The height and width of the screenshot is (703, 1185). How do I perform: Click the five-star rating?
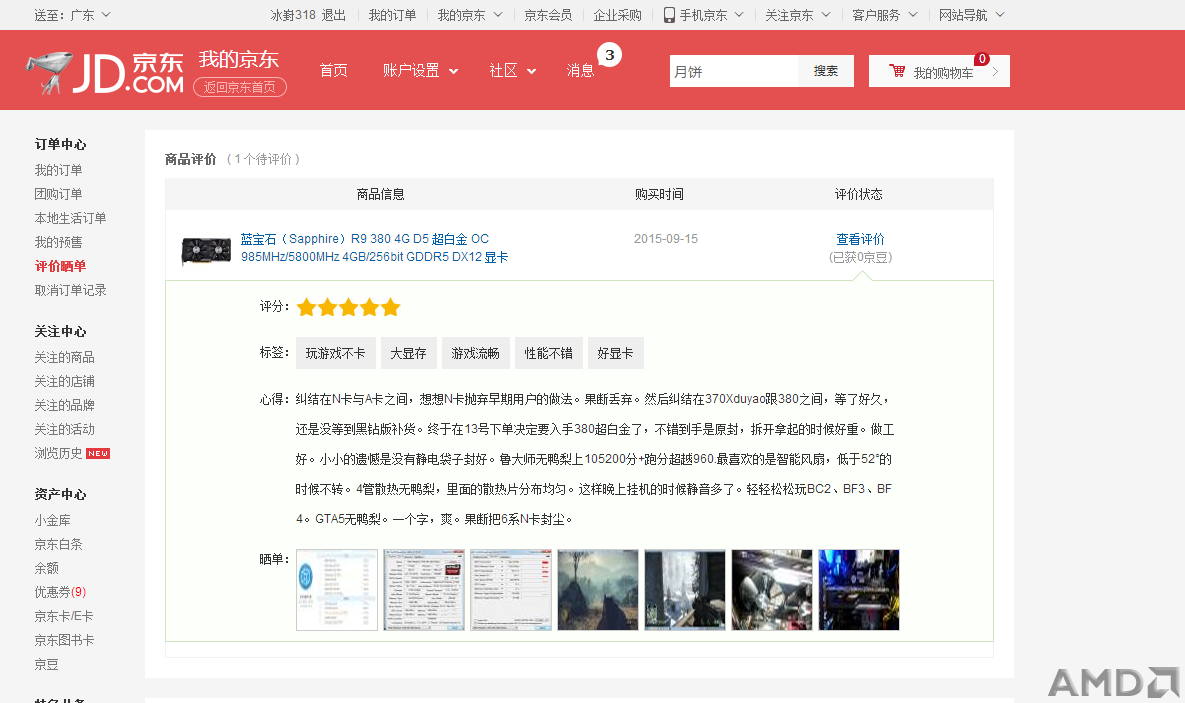(x=348, y=307)
